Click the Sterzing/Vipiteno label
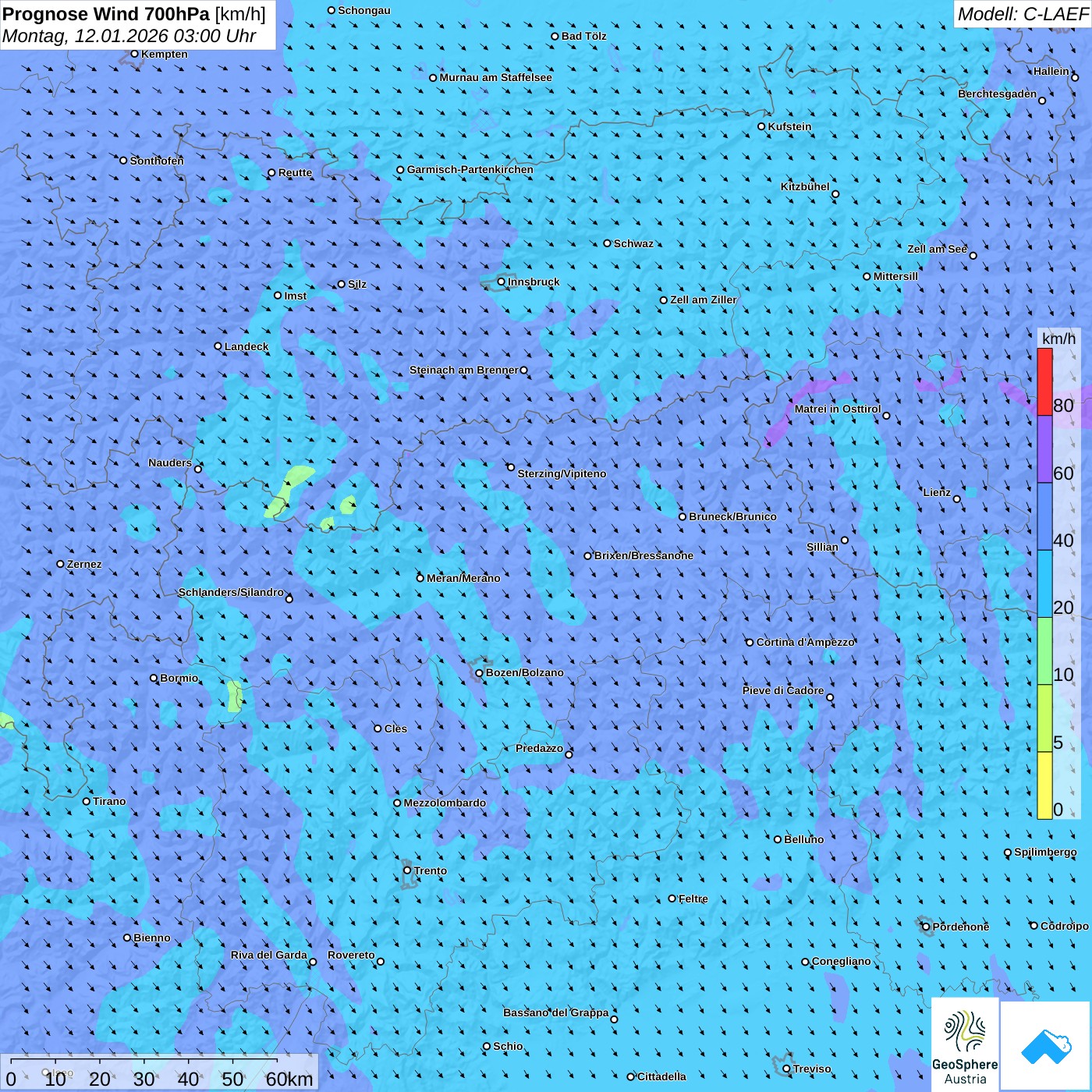Image resolution: width=1092 pixels, height=1092 pixels. tap(562, 473)
